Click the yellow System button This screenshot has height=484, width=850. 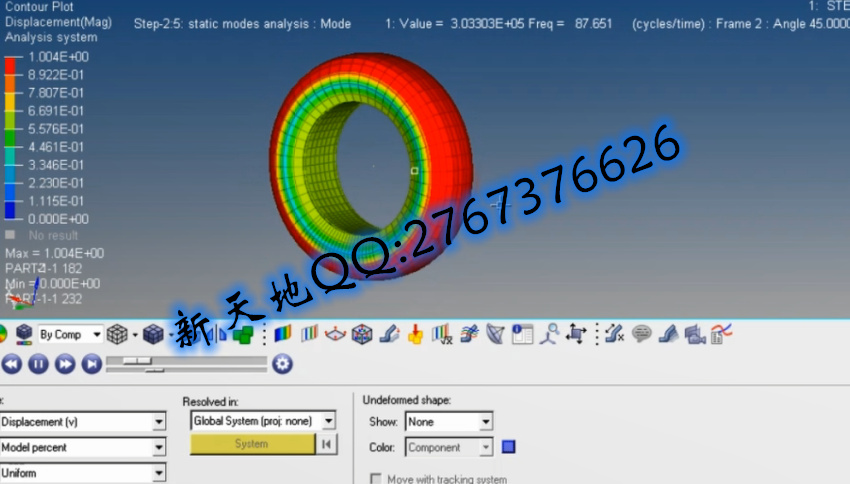click(252, 444)
